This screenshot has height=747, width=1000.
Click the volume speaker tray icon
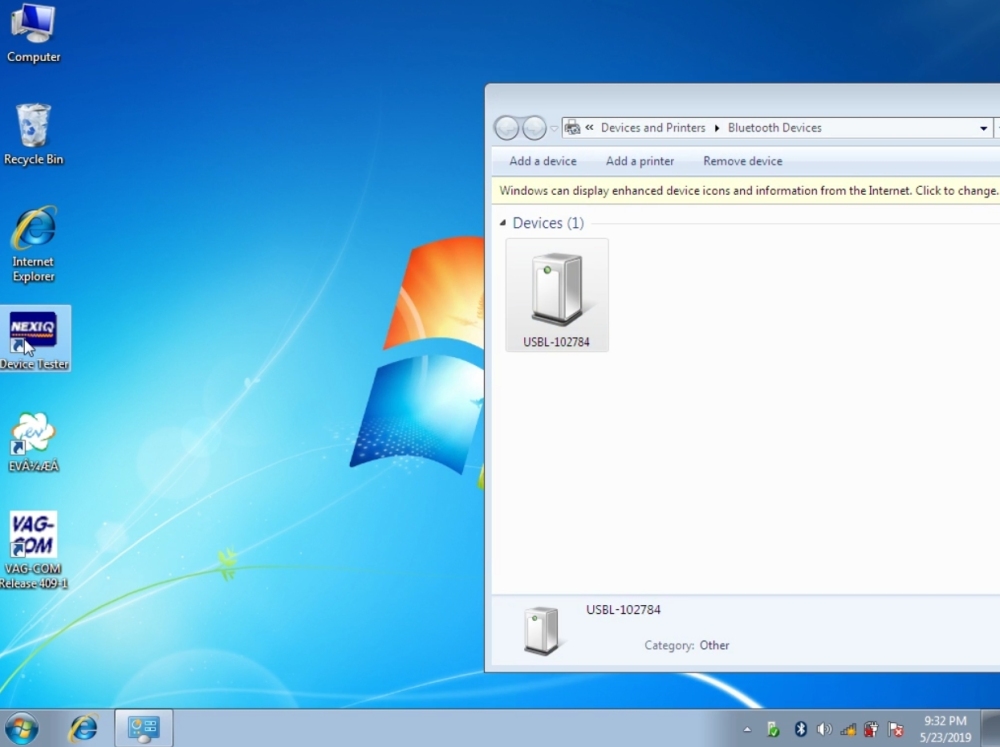pos(824,729)
